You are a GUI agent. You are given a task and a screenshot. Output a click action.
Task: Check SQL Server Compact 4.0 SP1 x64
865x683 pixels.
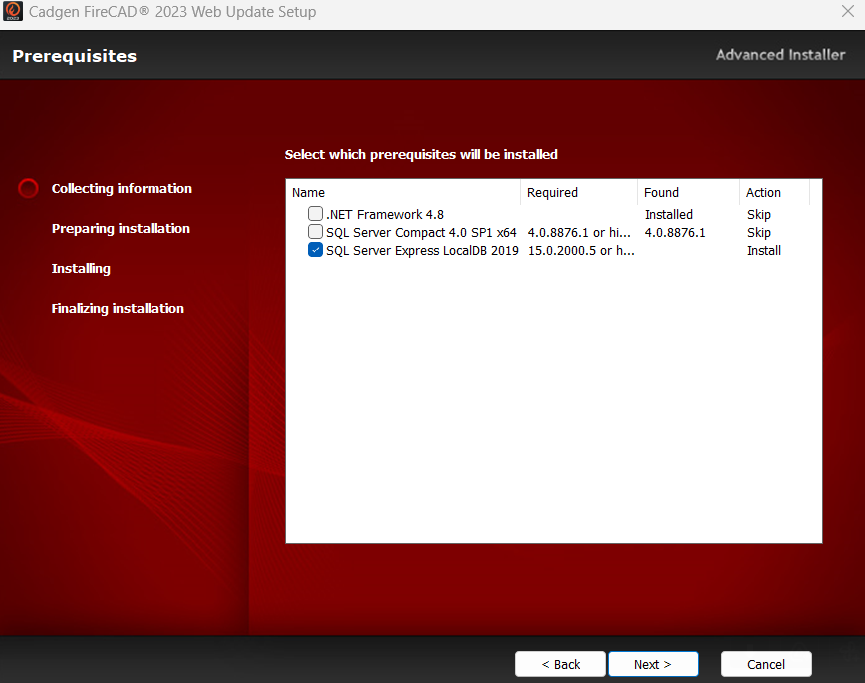pyautogui.click(x=315, y=232)
